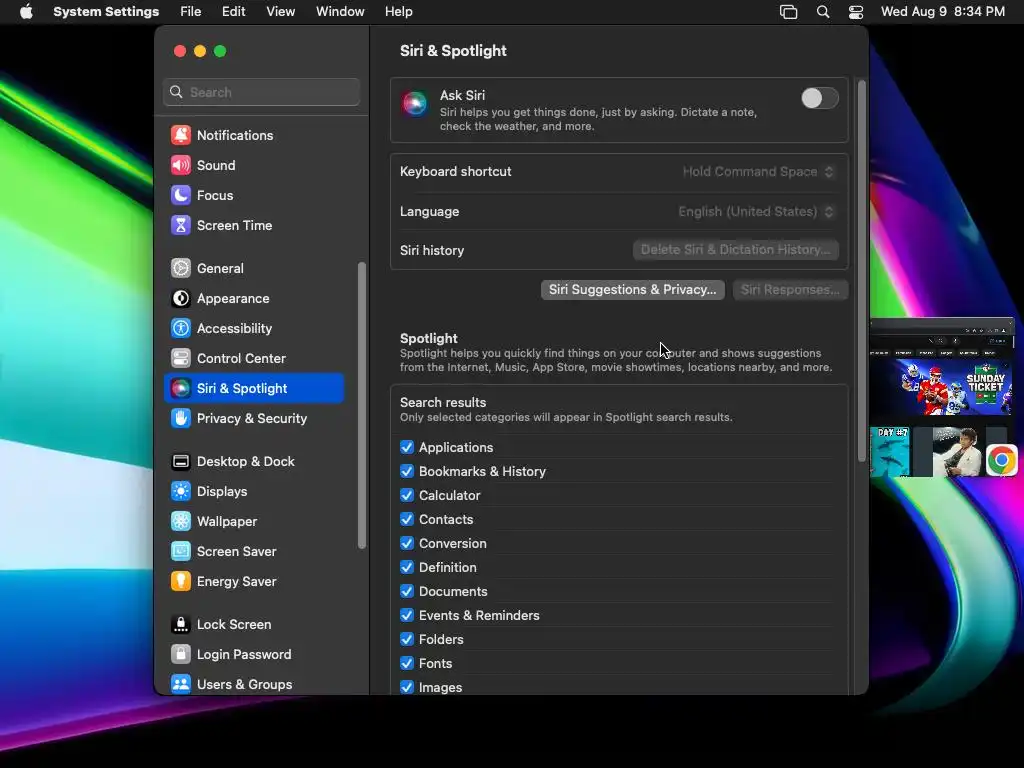Click the "Siri history" label
This screenshot has width=1024, height=768.
[x=432, y=250]
